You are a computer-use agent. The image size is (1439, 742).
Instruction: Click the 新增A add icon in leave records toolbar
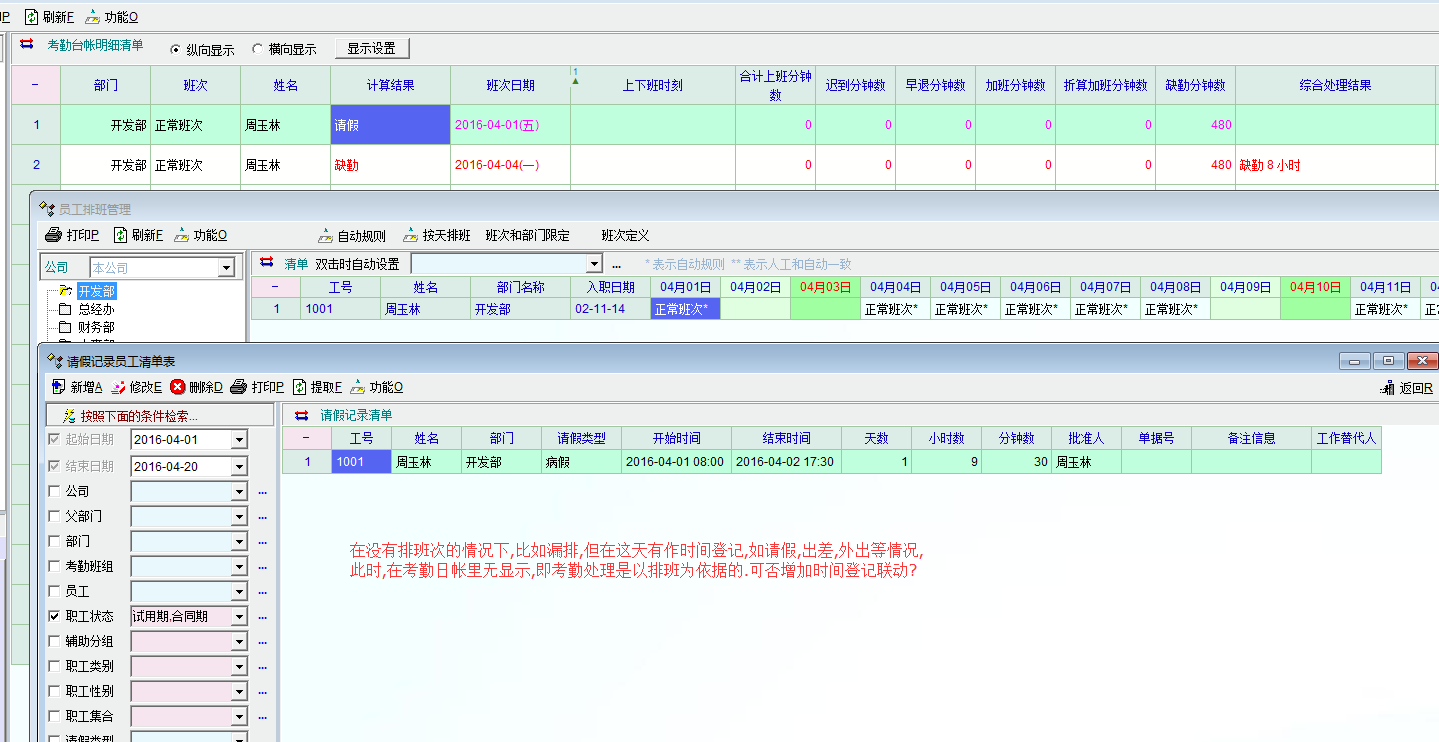point(58,387)
